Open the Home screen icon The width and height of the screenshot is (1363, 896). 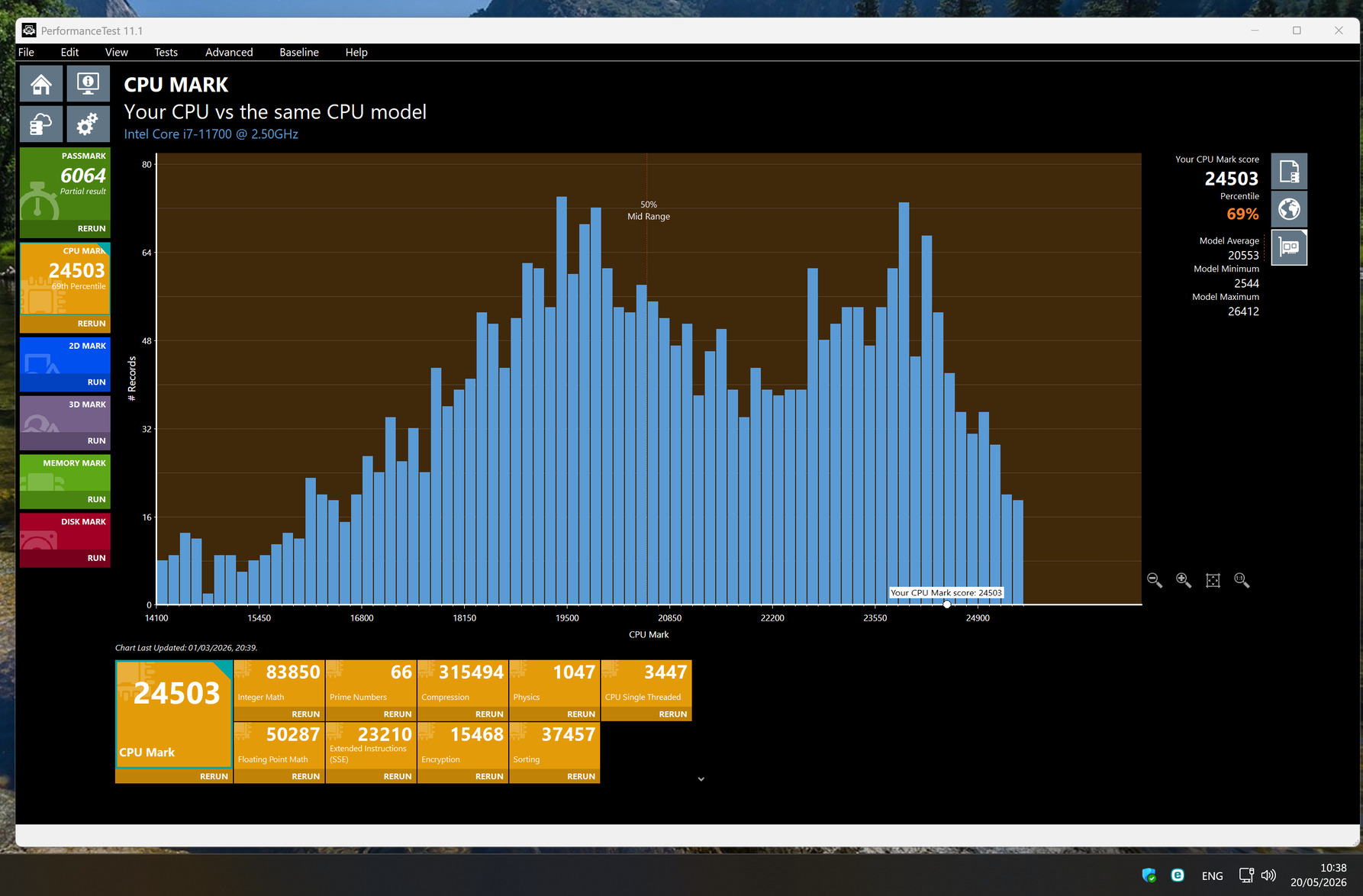coord(41,84)
